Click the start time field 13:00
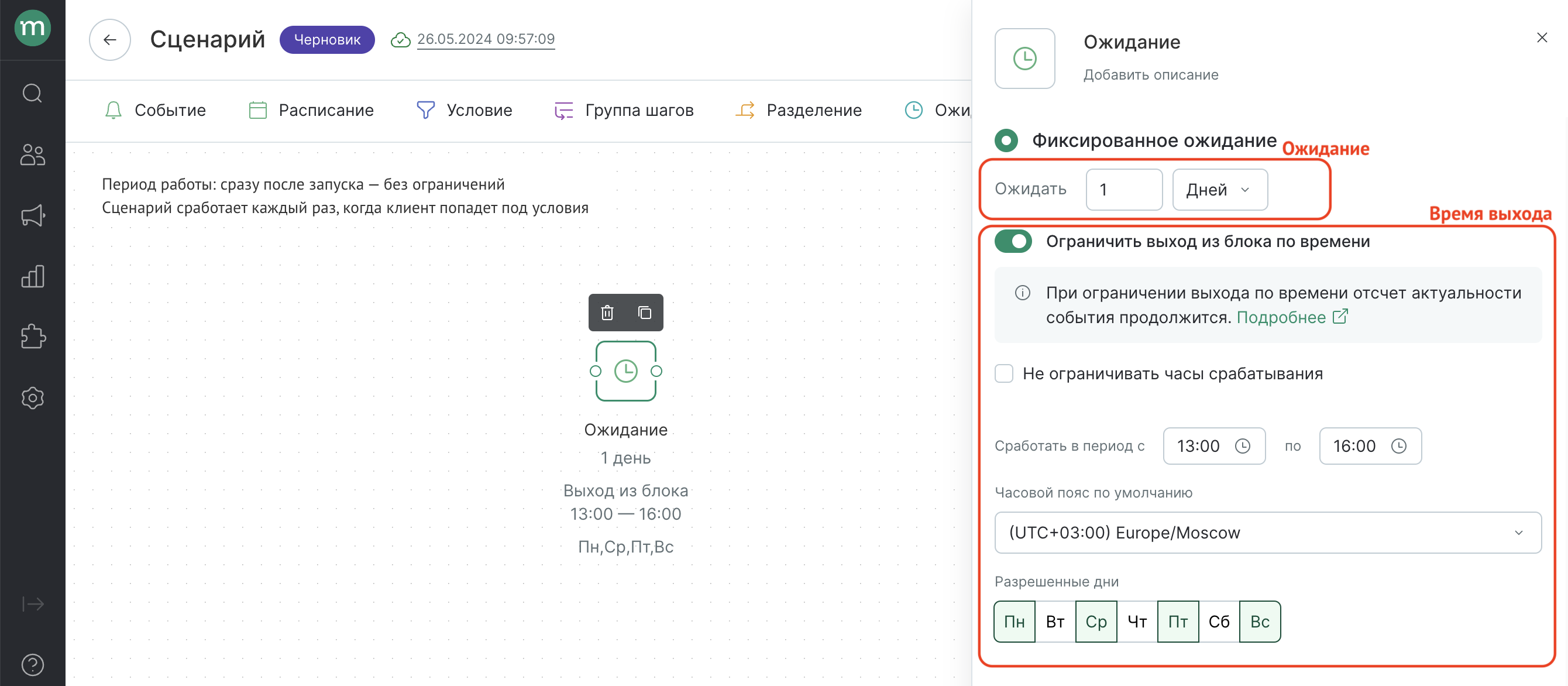Viewport: 1568px width, 686px height. 1215,446
